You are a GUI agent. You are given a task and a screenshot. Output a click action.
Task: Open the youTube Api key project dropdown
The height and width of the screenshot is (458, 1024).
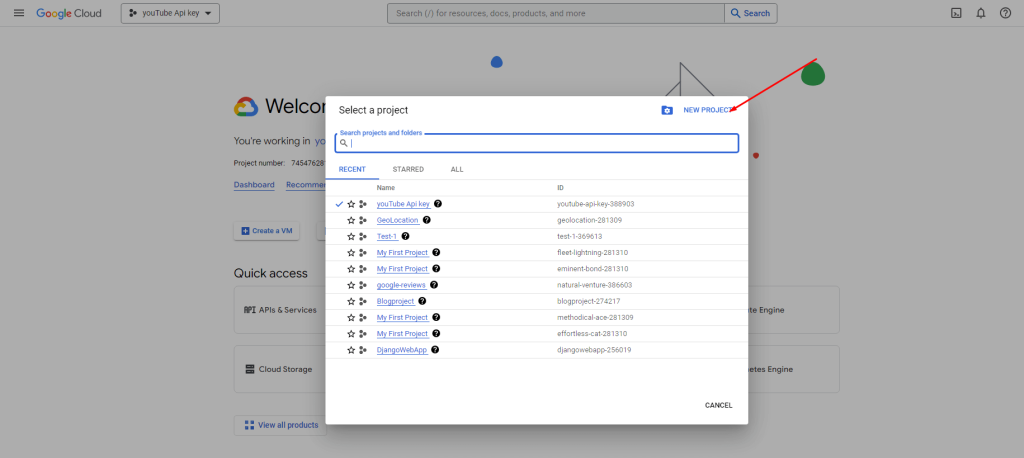click(170, 13)
